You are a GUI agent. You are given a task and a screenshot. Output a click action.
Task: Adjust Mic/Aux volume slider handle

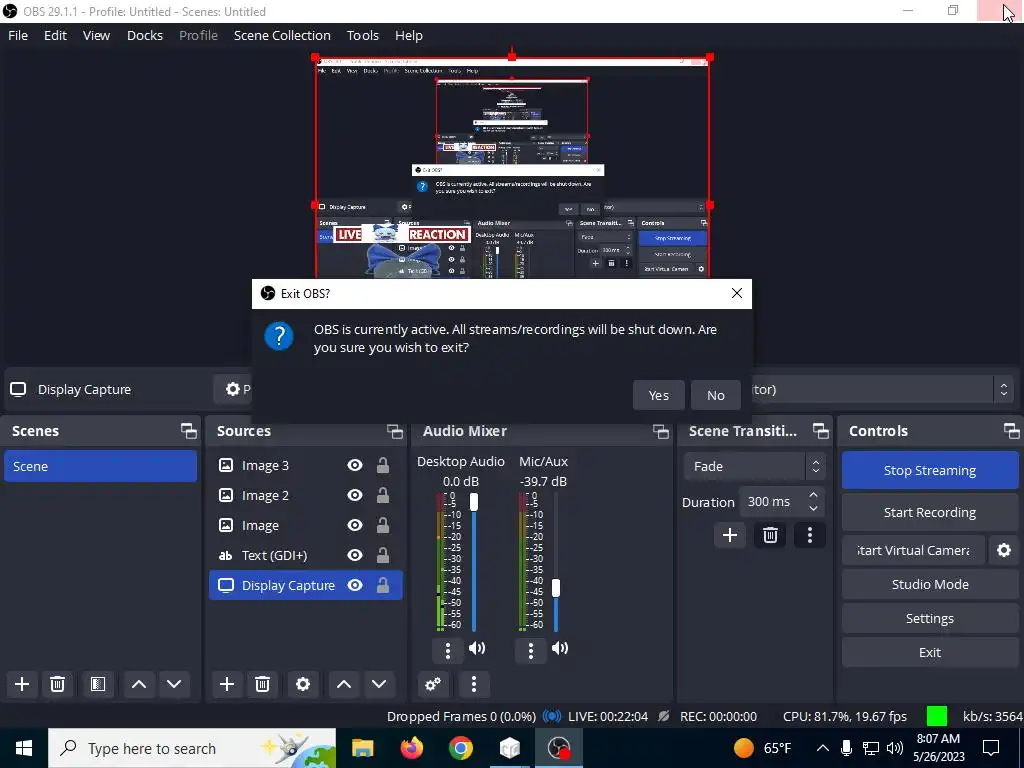tap(556, 588)
